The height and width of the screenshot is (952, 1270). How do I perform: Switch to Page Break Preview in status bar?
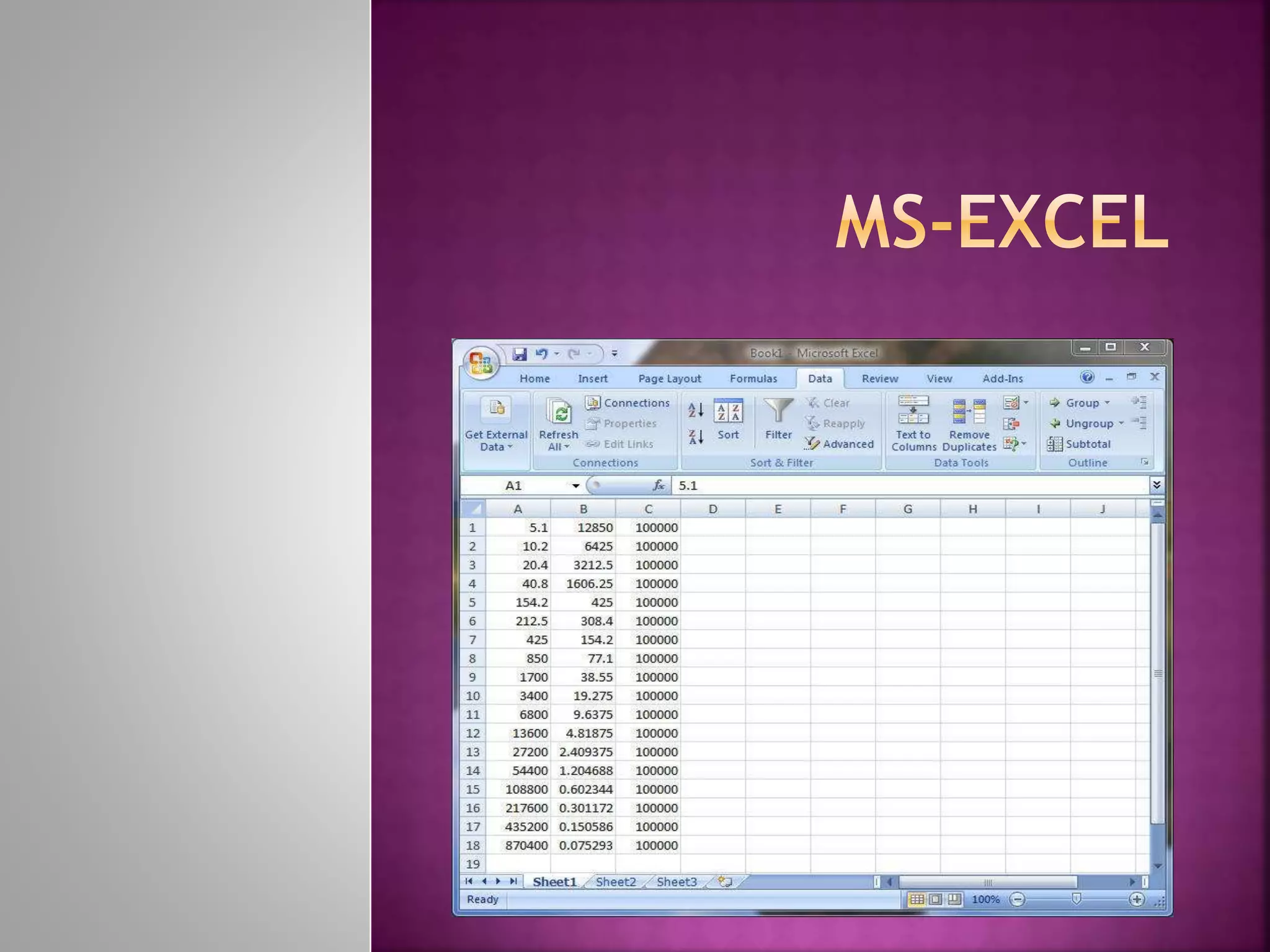point(955,899)
